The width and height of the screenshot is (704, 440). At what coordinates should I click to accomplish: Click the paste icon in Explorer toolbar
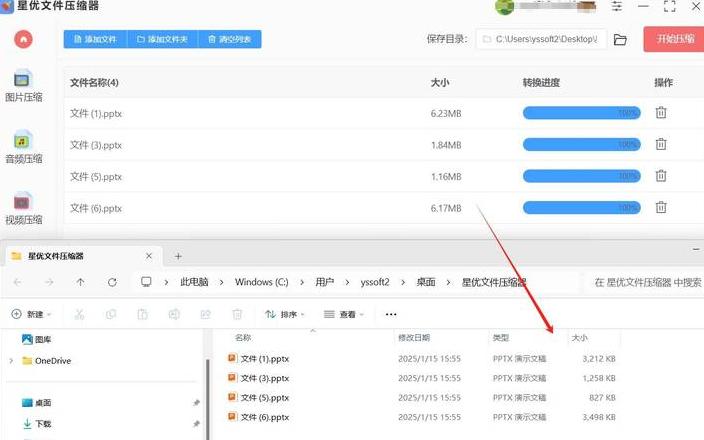pos(142,314)
